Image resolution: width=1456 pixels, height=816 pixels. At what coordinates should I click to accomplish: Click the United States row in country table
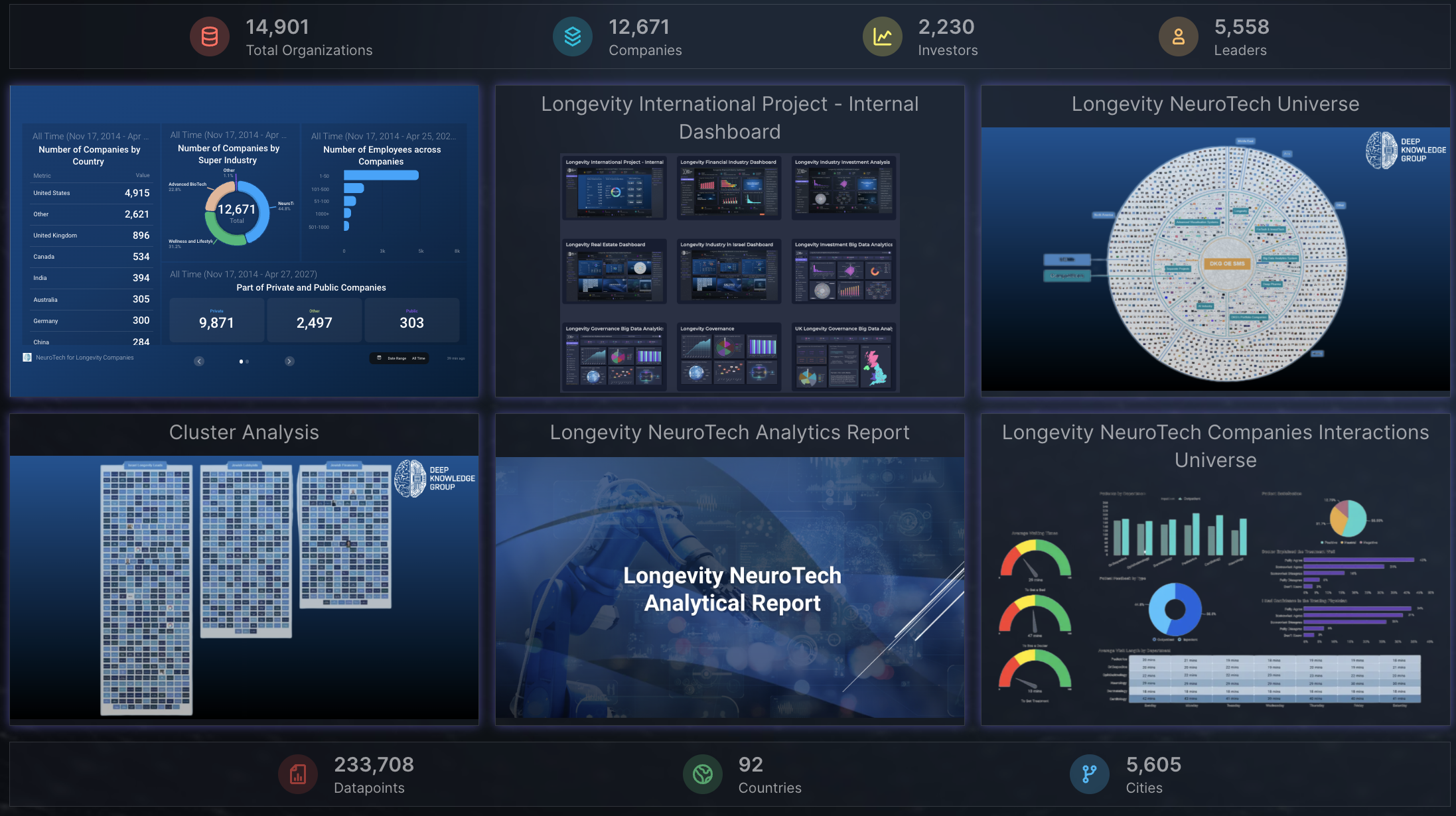(x=91, y=193)
